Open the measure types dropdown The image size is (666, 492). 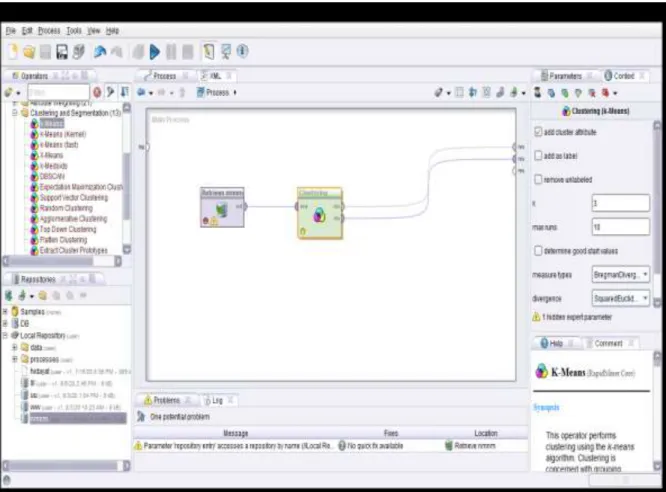pyautogui.click(x=621, y=274)
